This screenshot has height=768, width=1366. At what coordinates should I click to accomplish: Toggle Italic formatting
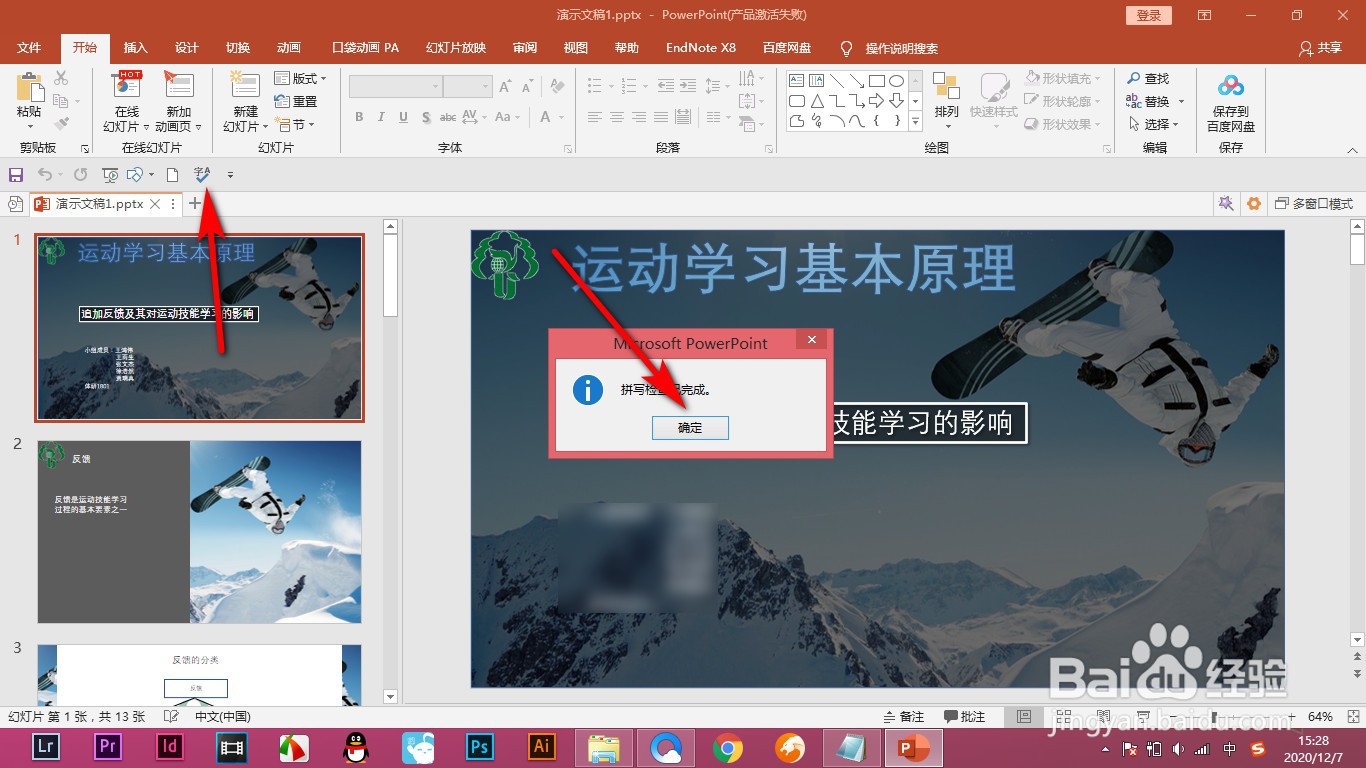click(381, 117)
